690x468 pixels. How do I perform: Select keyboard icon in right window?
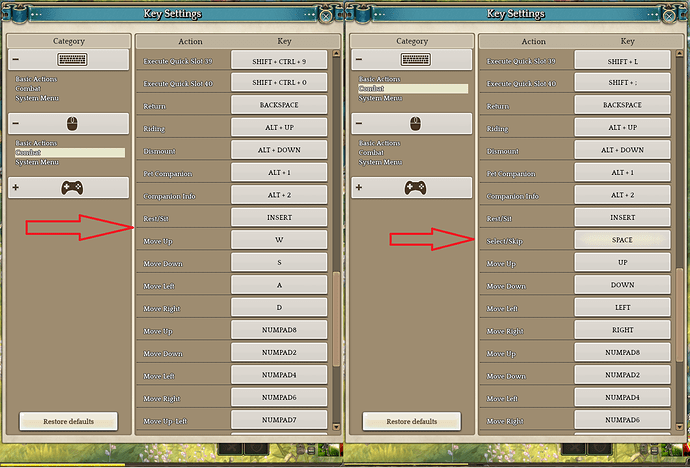click(415, 59)
